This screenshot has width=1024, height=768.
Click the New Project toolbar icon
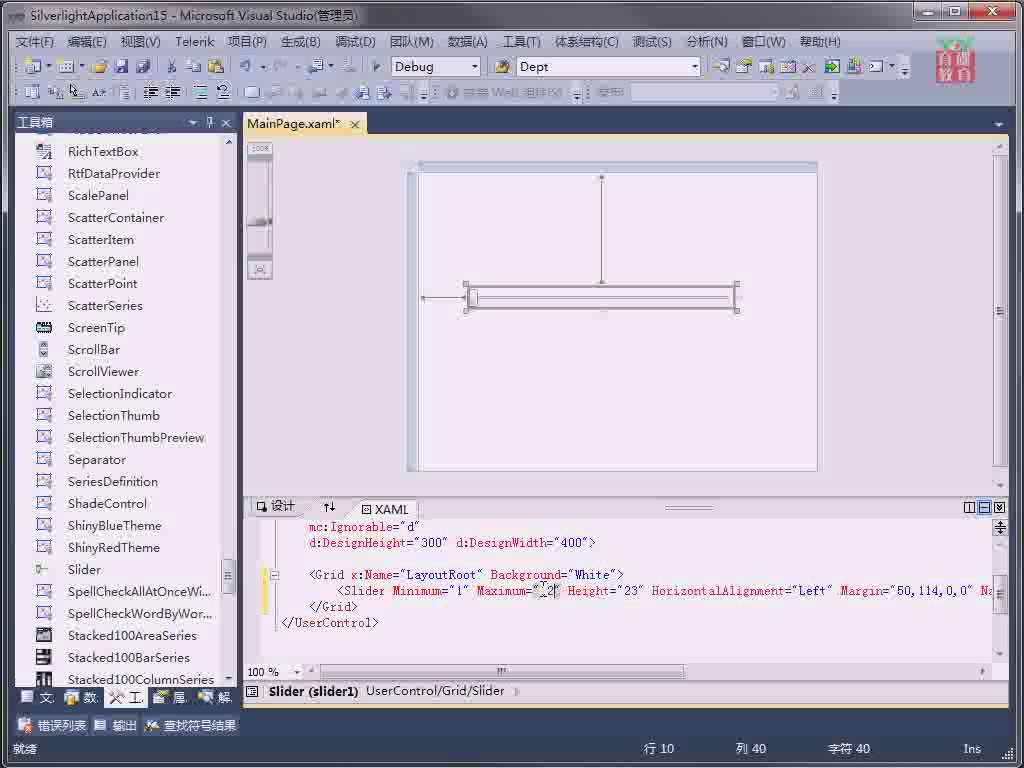click(x=32, y=66)
